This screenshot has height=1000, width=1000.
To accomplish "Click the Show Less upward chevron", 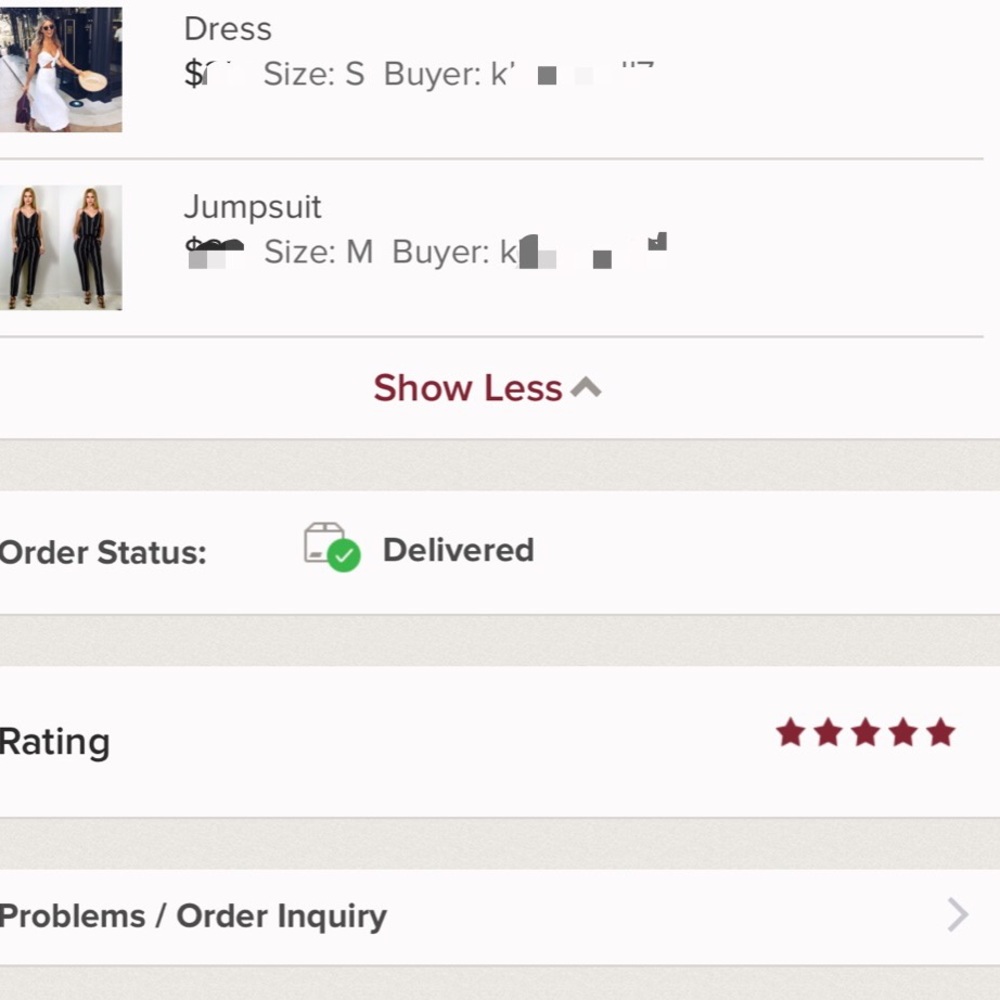I will (x=586, y=387).
